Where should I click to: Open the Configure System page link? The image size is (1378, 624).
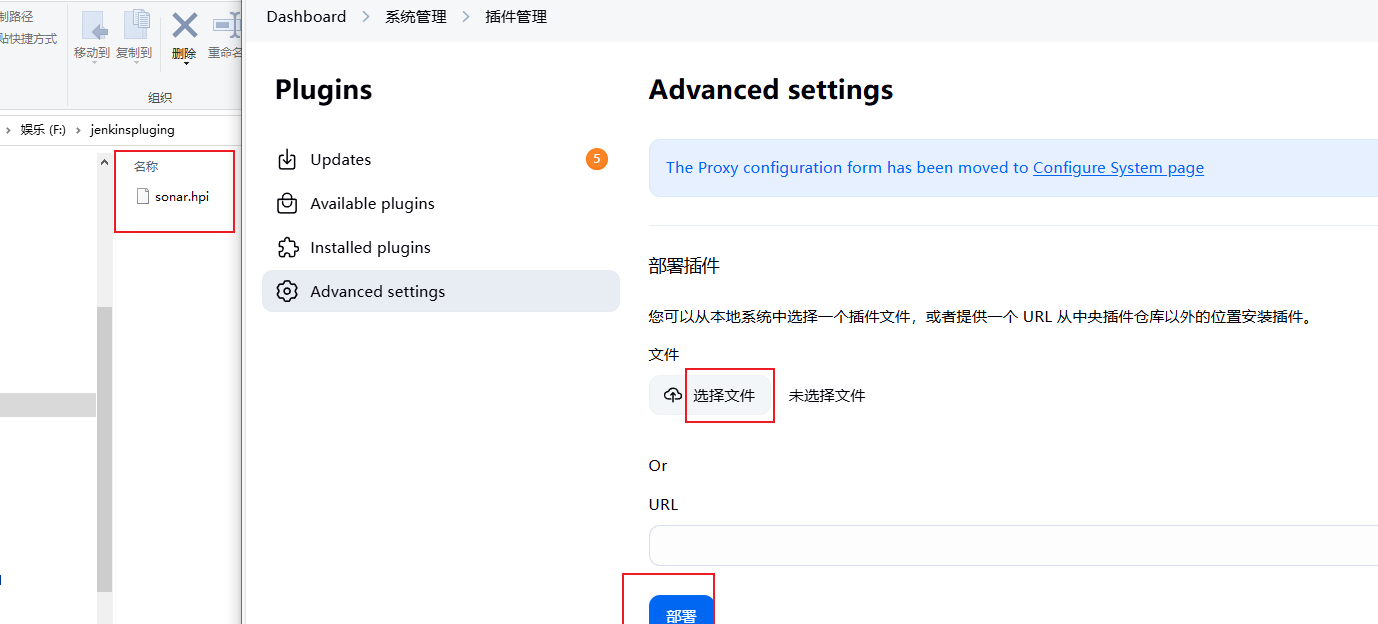(1118, 167)
